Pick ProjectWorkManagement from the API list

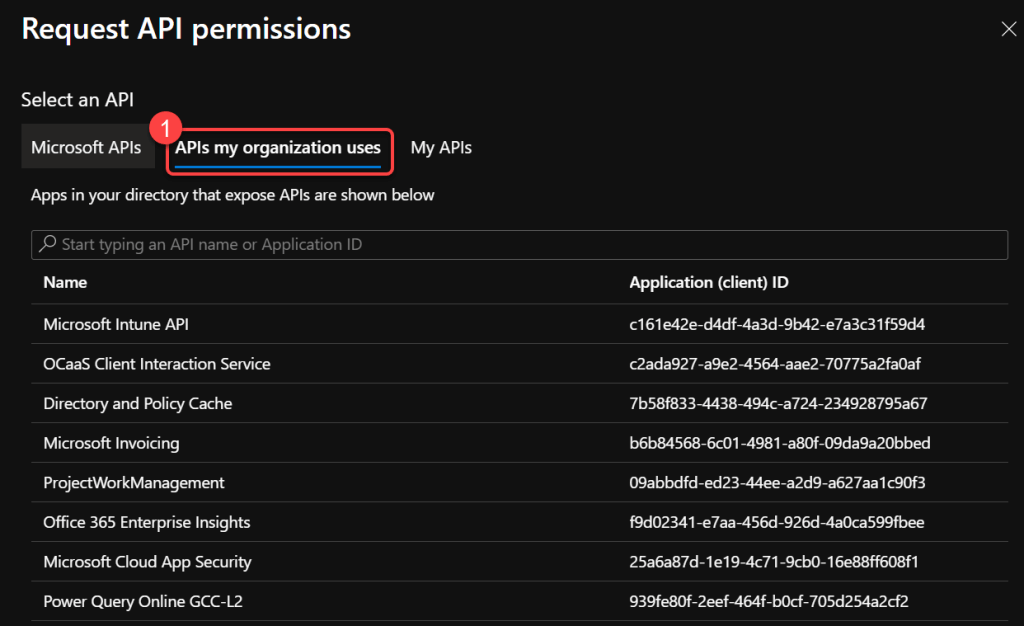click(x=134, y=483)
